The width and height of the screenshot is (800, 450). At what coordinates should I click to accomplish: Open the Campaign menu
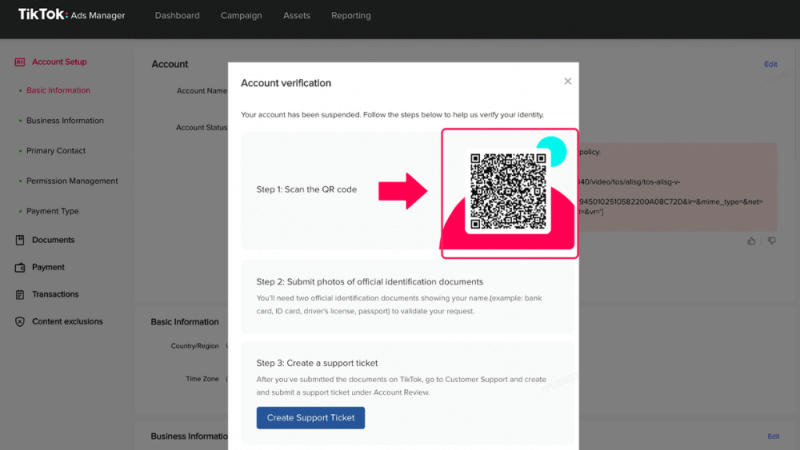pyautogui.click(x=241, y=16)
